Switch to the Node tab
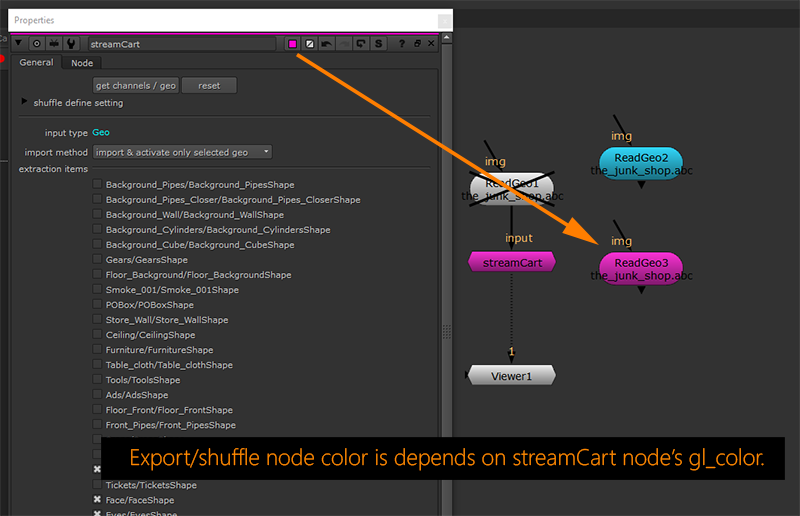The height and width of the screenshot is (516, 800). [x=82, y=63]
